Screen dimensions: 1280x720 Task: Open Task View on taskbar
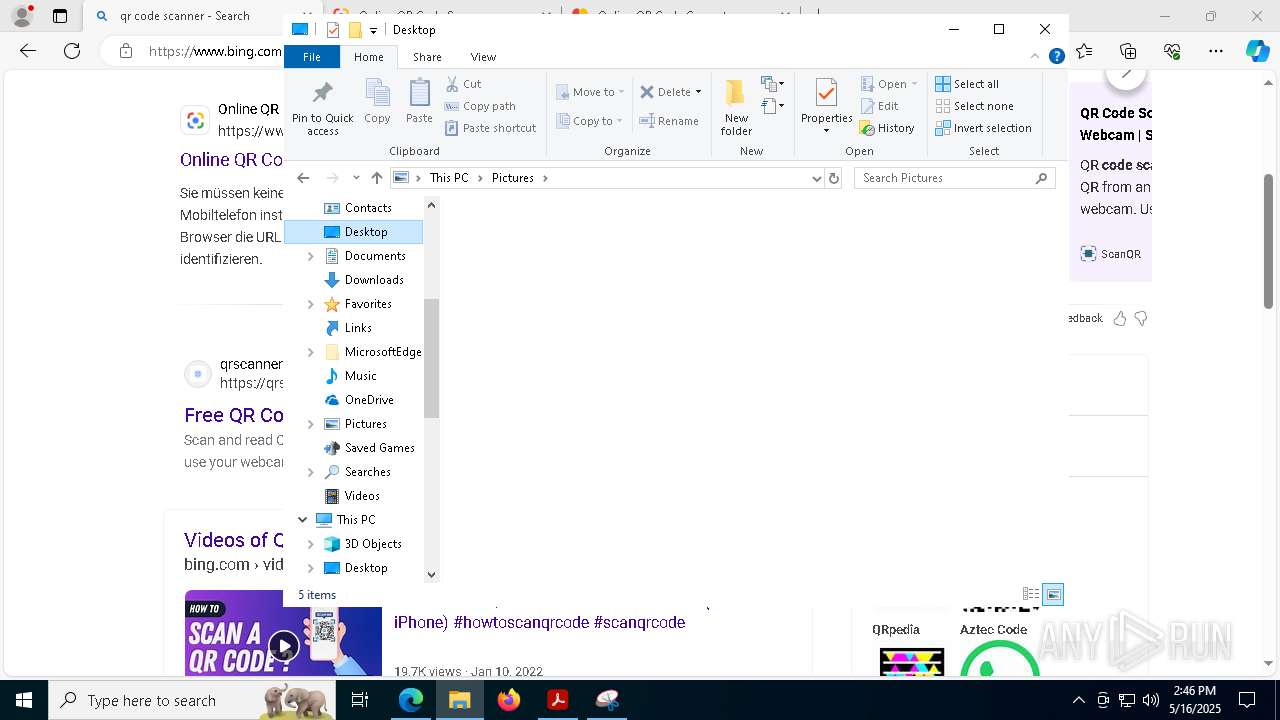[x=361, y=700]
